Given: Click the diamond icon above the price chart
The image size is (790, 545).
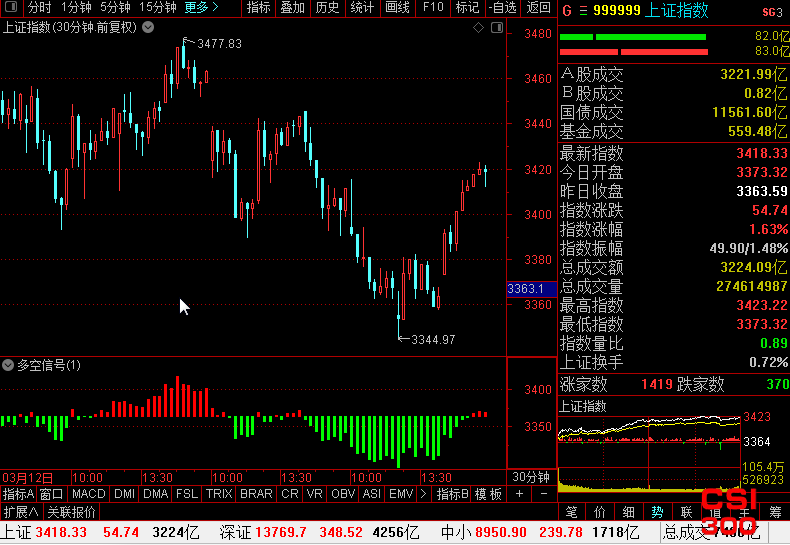Looking at the screenshot, I should click(478, 28).
